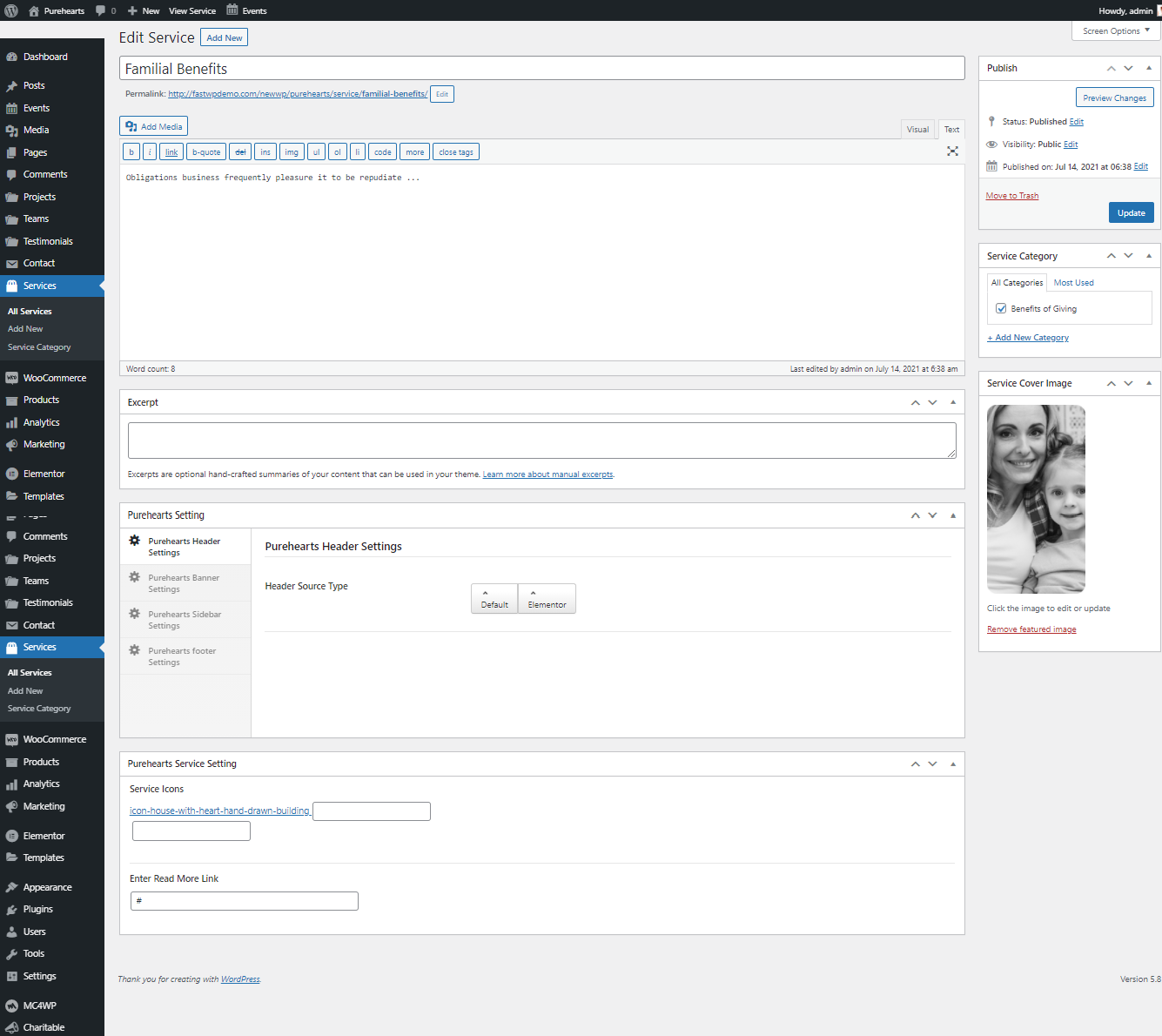Toggle distraction-free writing mode icon
The image size is (1162, 1036).
click(952, 151)
